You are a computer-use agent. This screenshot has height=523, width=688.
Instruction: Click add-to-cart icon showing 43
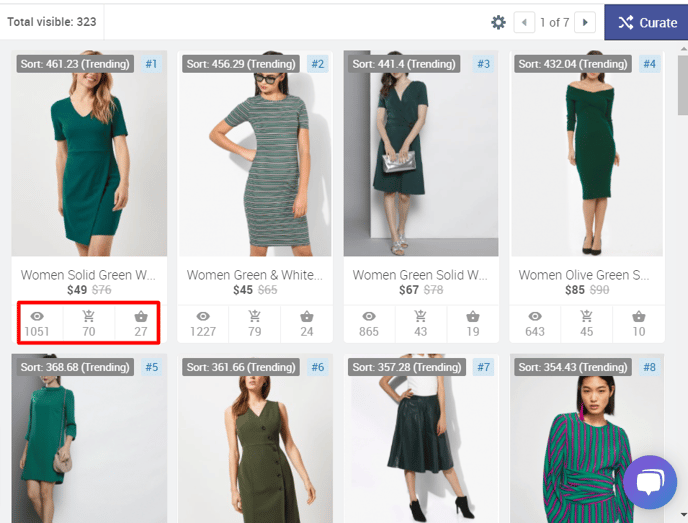(x=420, y=316)
